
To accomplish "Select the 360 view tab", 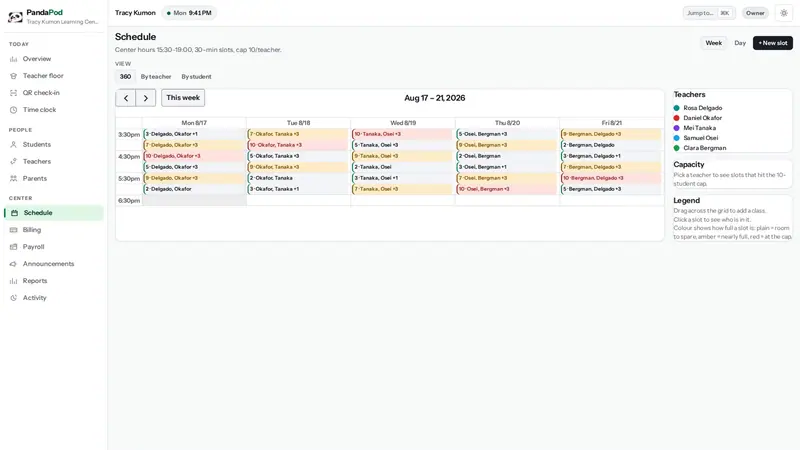I will pyautogui.click(x=125, y=77).
